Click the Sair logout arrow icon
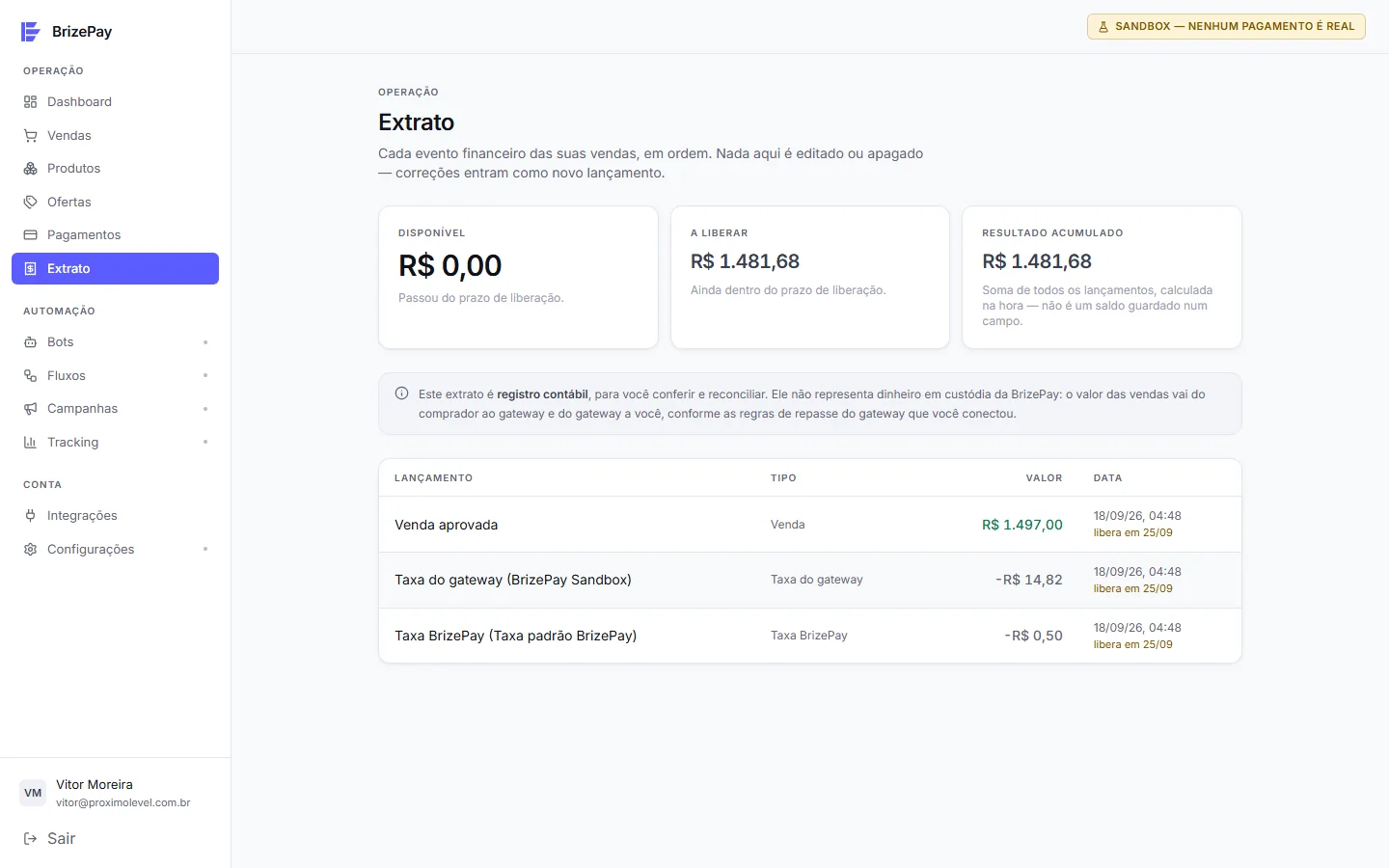Screen dimensions: 1389x868 31,839
